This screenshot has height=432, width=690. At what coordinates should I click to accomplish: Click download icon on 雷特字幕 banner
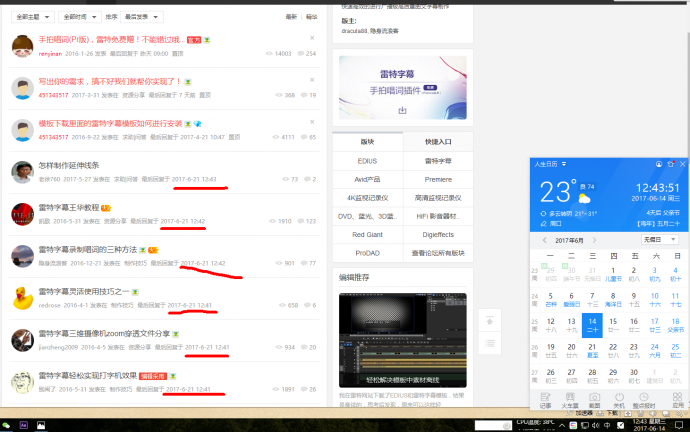tap(402, 110)
